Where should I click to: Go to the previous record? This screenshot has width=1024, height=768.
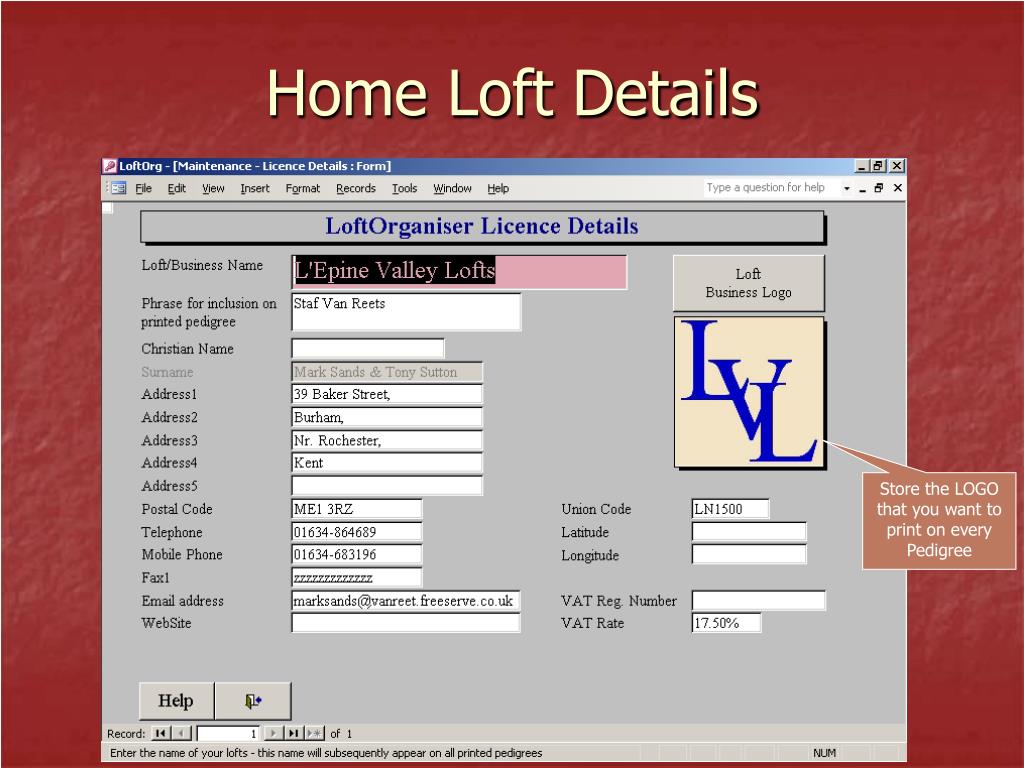click(x=182, y=733)
